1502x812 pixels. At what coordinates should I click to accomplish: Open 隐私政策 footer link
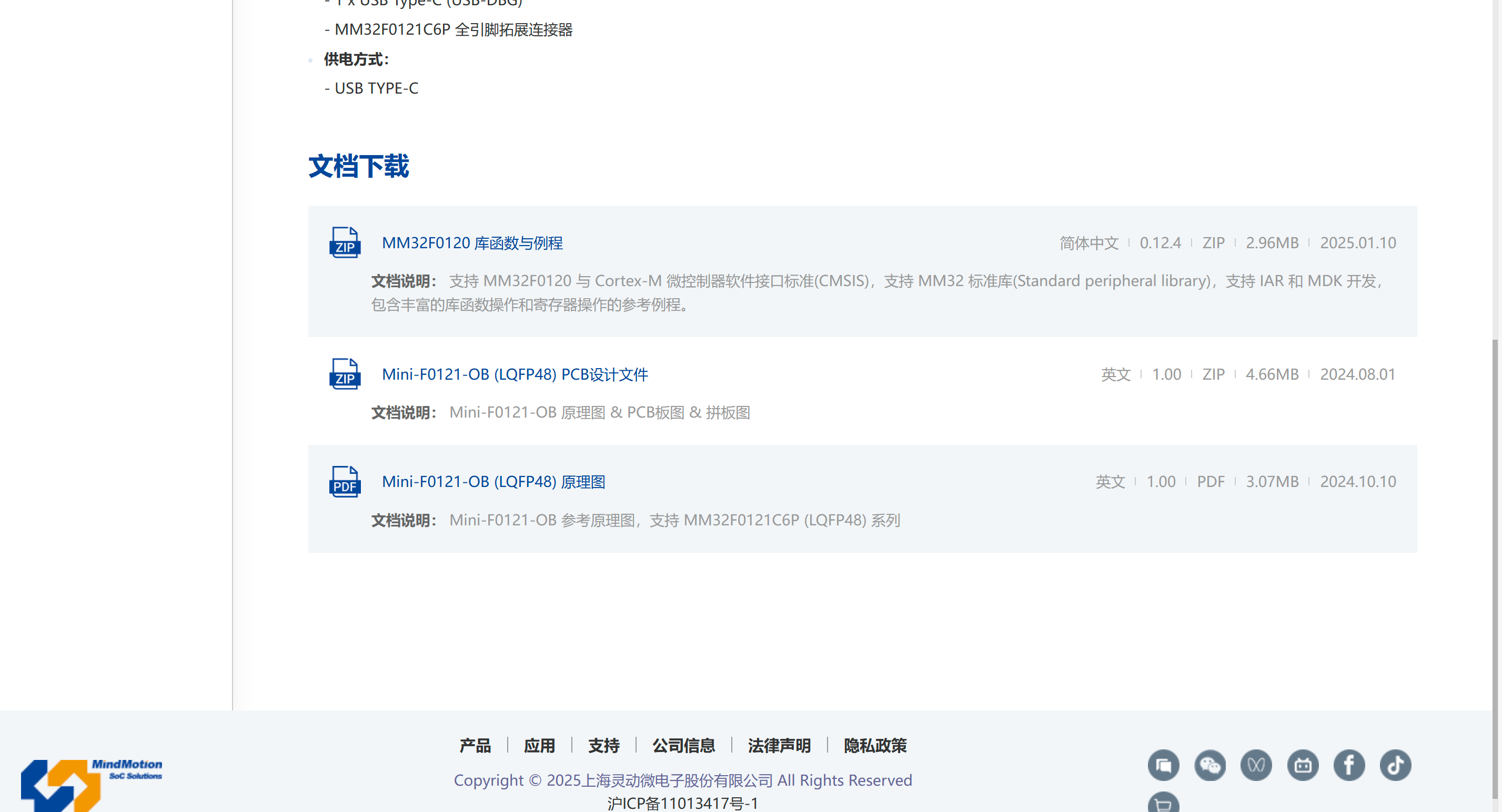(x=874, y=746)
